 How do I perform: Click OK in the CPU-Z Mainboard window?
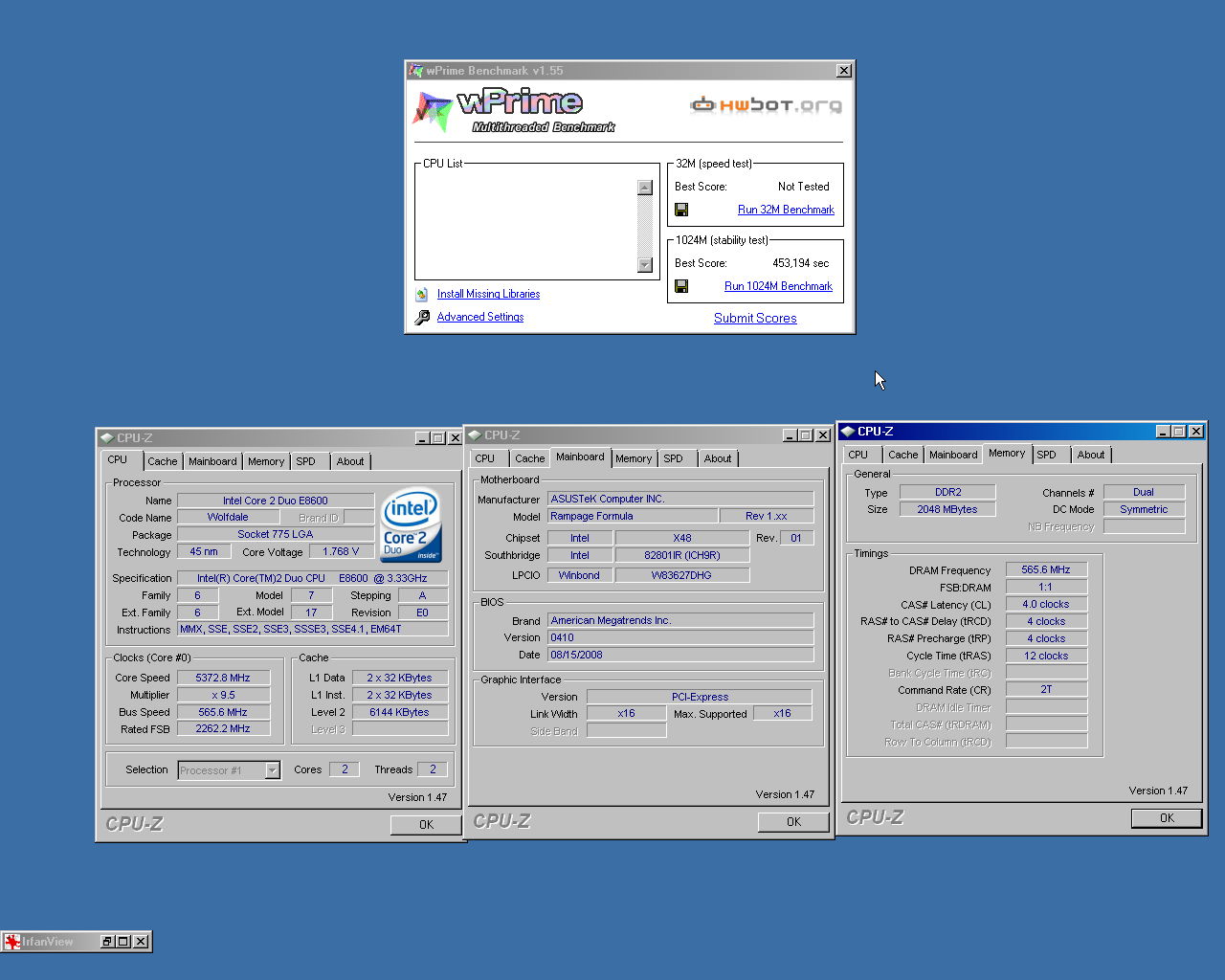pyautogui.click(x=794, y=822)
